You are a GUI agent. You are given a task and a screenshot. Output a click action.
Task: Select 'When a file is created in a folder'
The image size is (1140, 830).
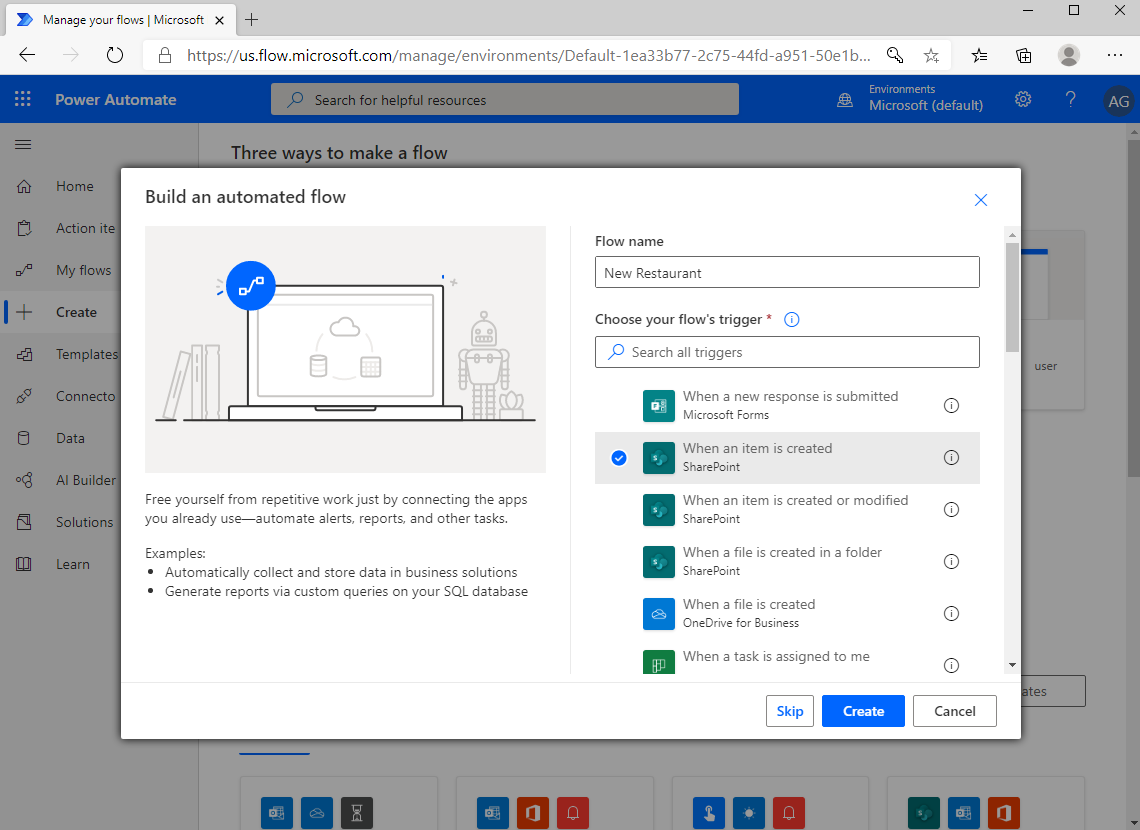[787, 562]
